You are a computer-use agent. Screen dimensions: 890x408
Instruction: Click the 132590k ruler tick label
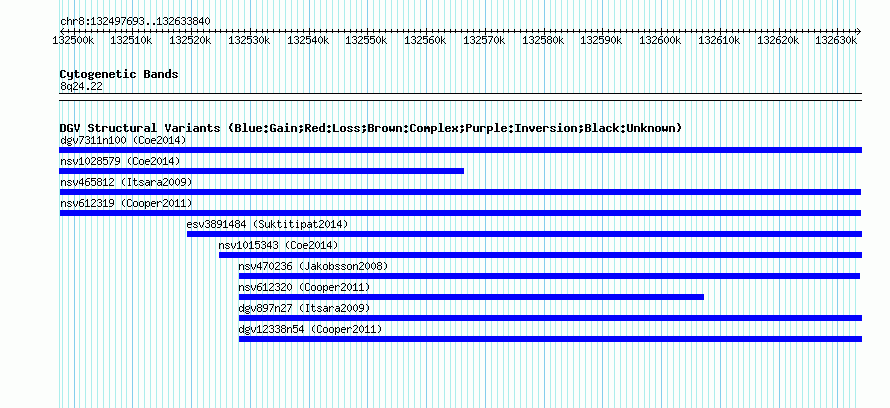pos(602,40)
